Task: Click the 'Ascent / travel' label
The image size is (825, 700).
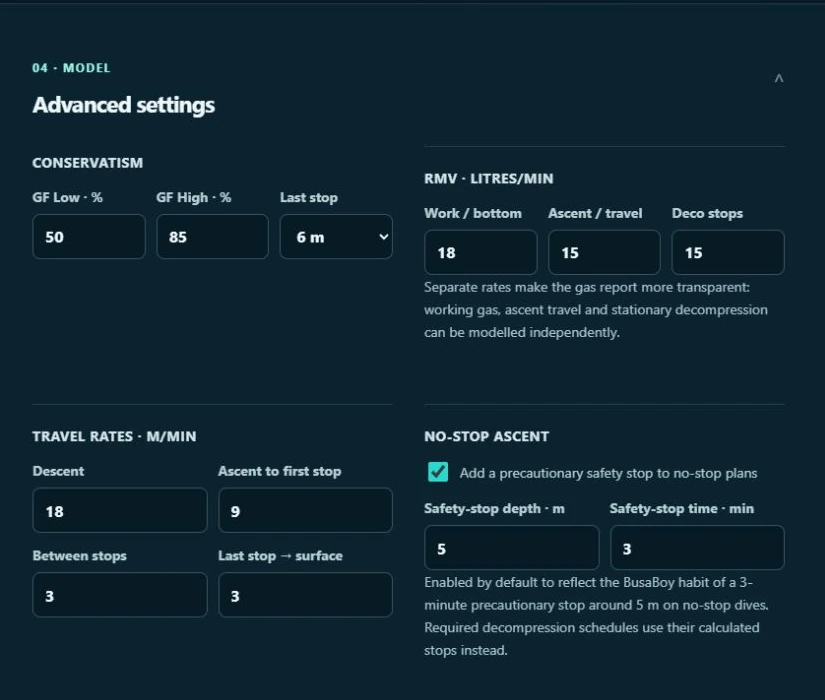Action: pos(595,213)
